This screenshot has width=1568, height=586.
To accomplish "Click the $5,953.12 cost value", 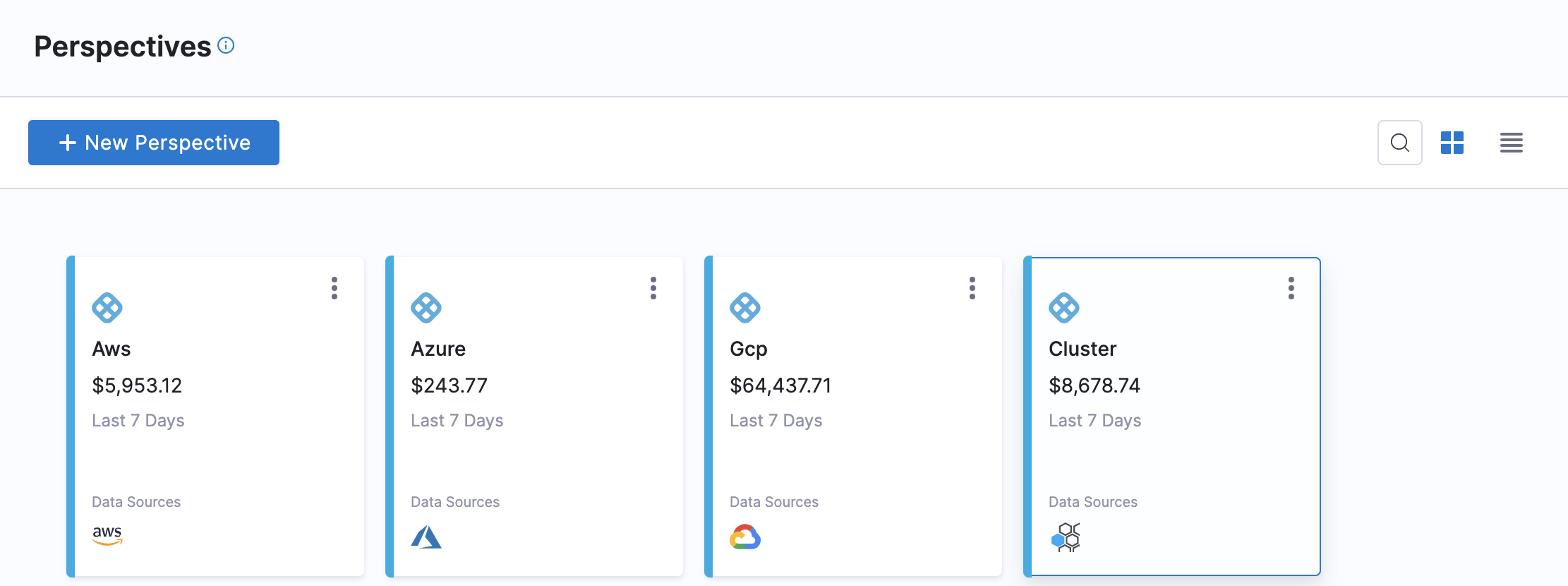I will [137, 385].
